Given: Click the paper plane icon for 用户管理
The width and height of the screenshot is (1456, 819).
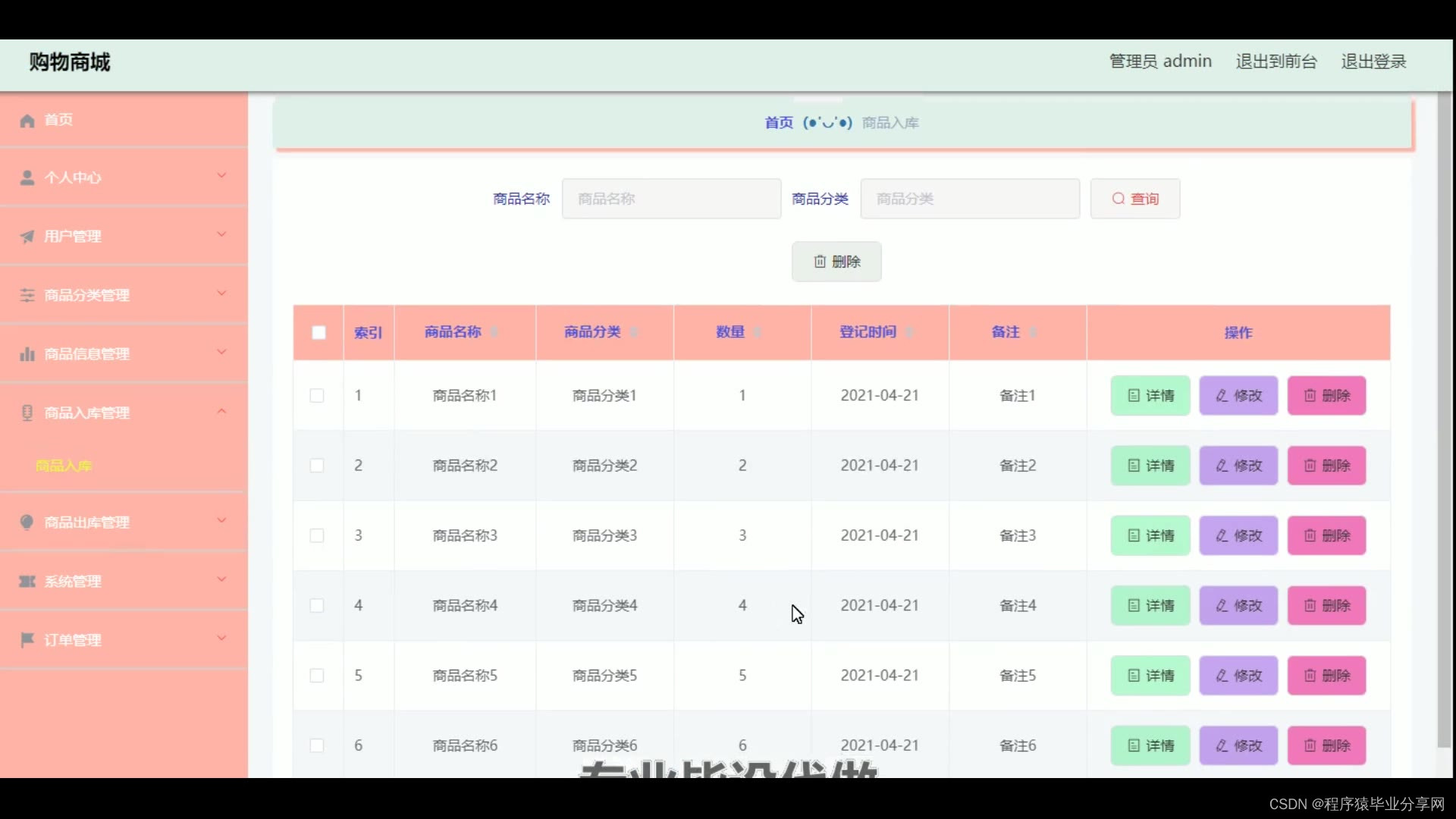Looking at the screenshot, I should (27, 237).
